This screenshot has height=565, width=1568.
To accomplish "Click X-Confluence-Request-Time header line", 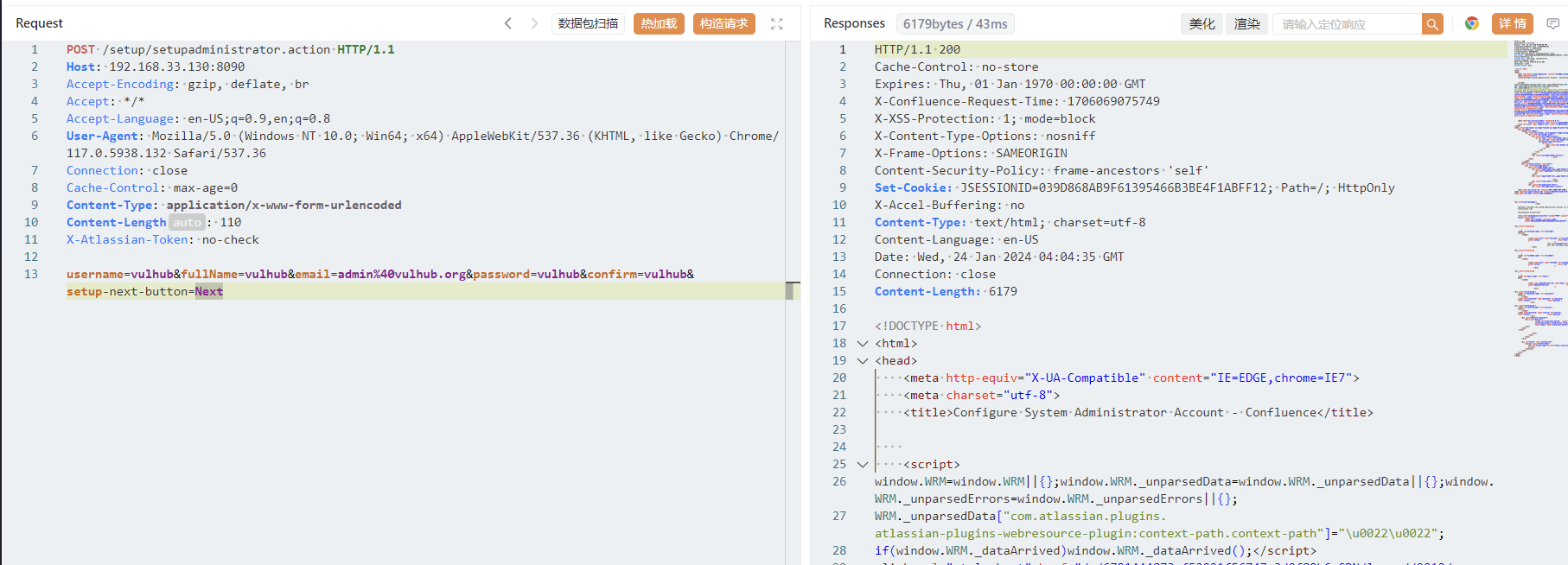I will click(1017, 101).
